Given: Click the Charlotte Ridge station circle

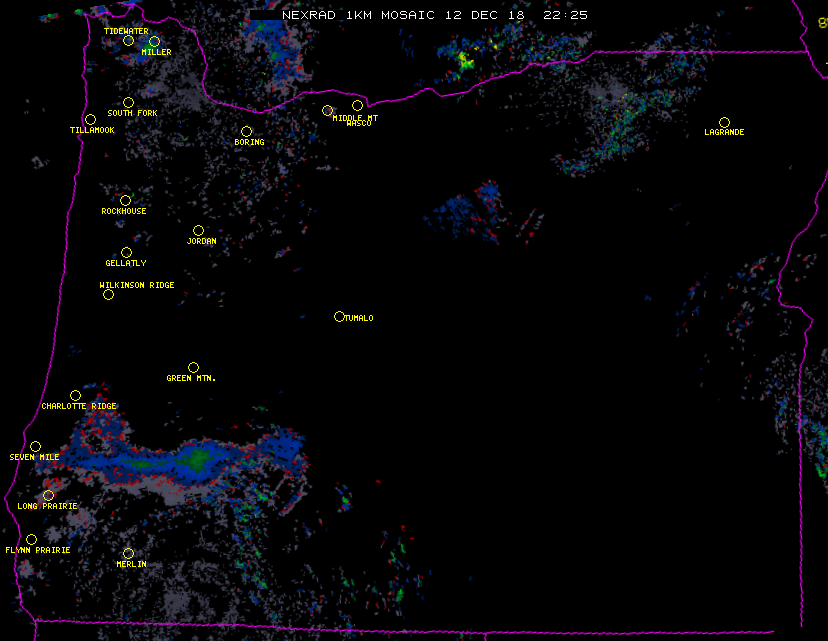Looking at the screenshot, I should [x=75, y=396].
